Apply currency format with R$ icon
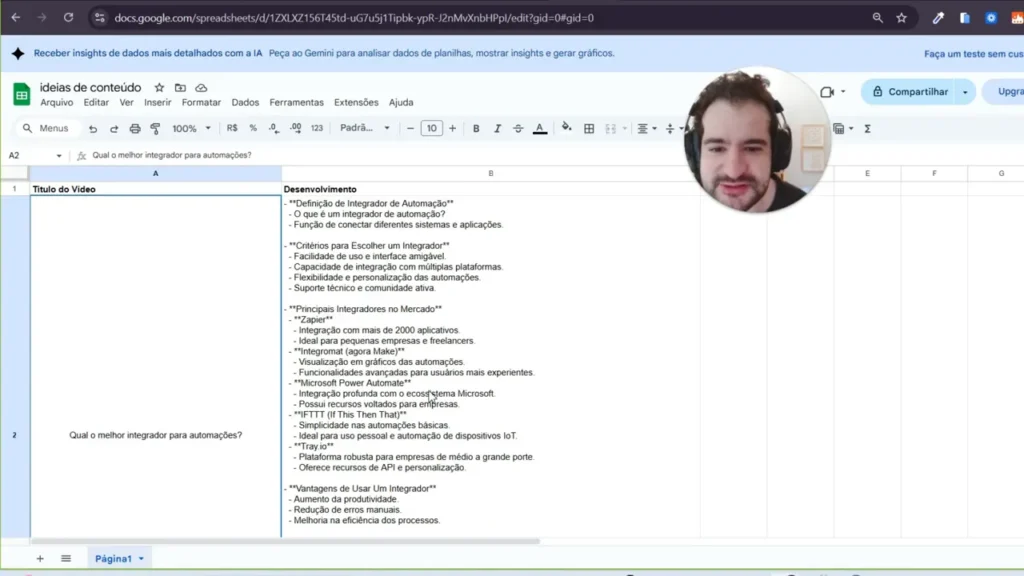This screenshot has height=576, width=1024. 231,129
